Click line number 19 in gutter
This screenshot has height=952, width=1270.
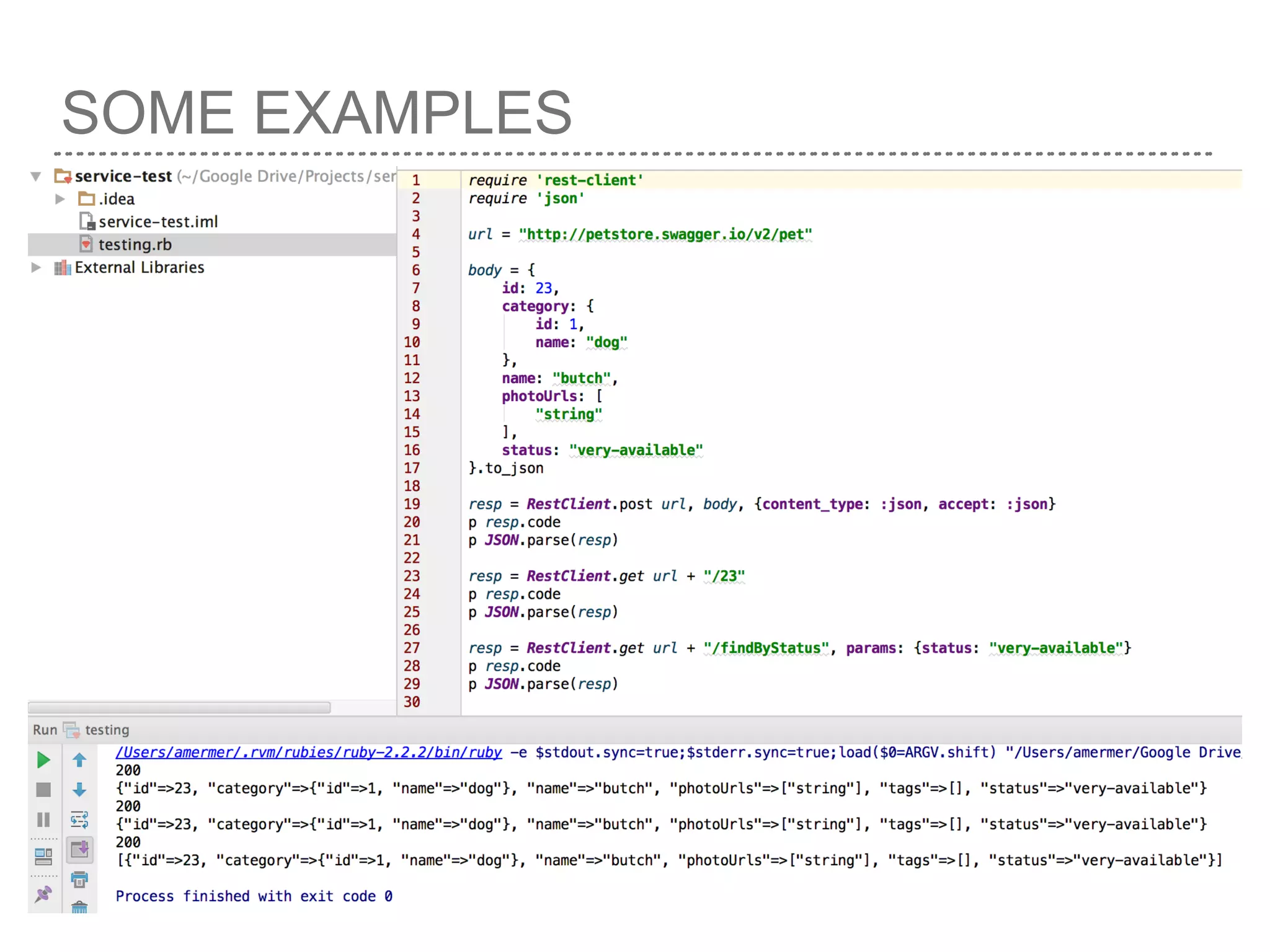412,504
